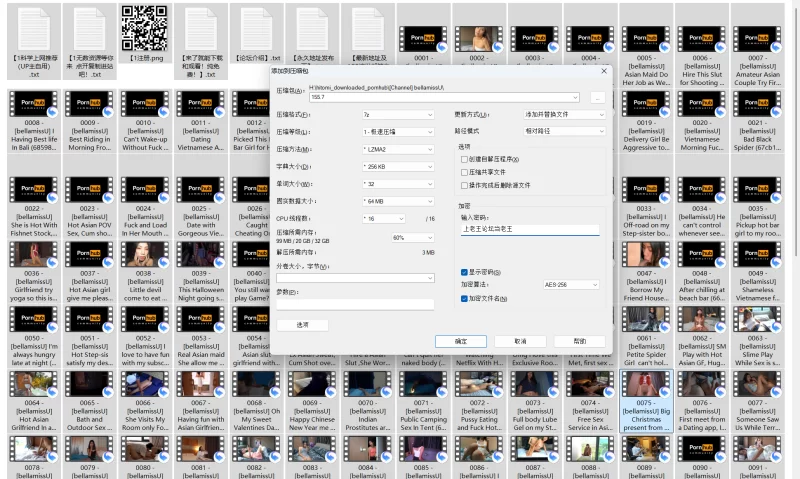Untick the 显示密码 checkbox
Viewport: 800px width, 479px height.
(x=463, y=272)
